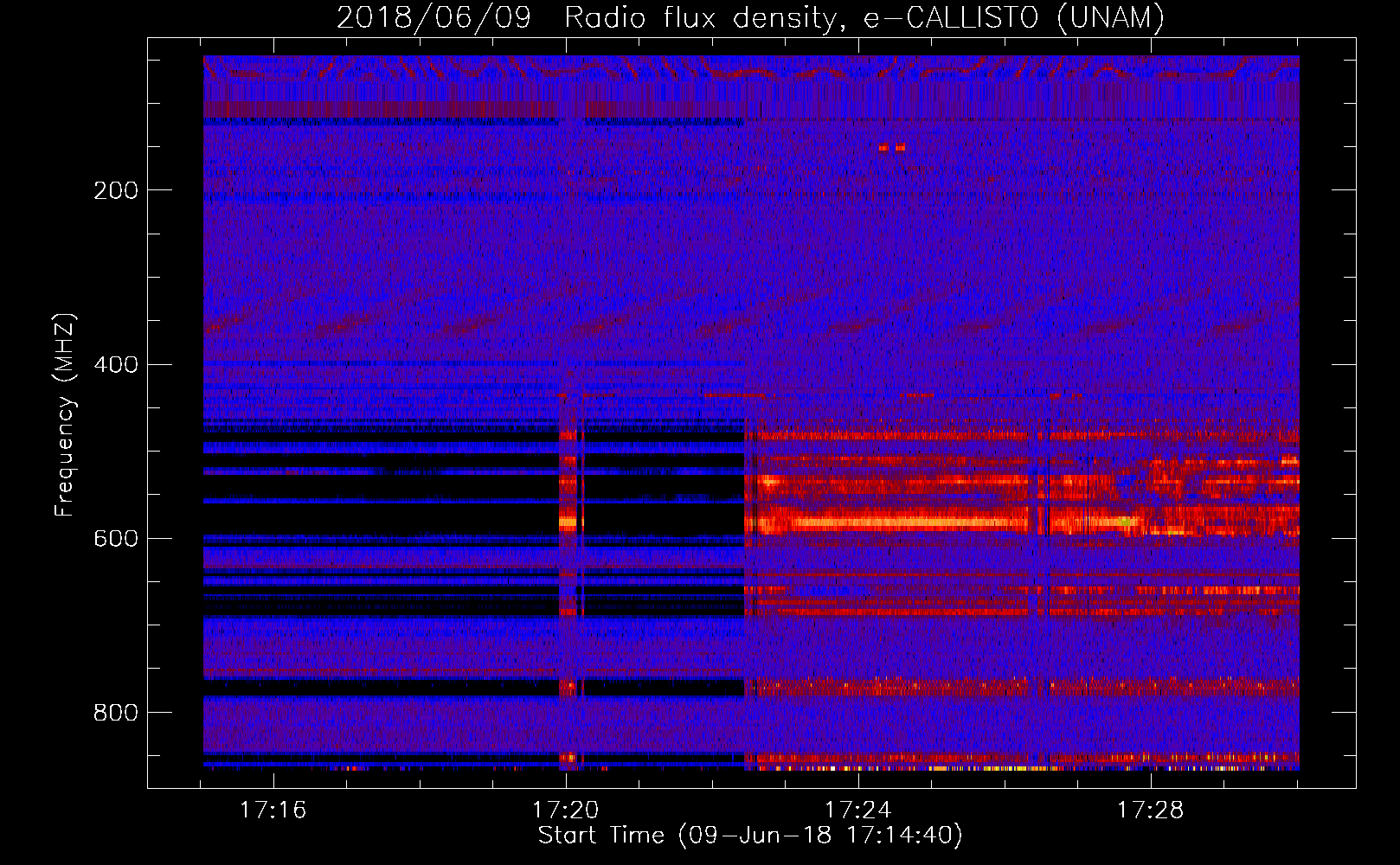Image resolution: width=1400 pixels, height=865 pixels.
Task: Click the 800 frequency tick label
Action: 116,713
